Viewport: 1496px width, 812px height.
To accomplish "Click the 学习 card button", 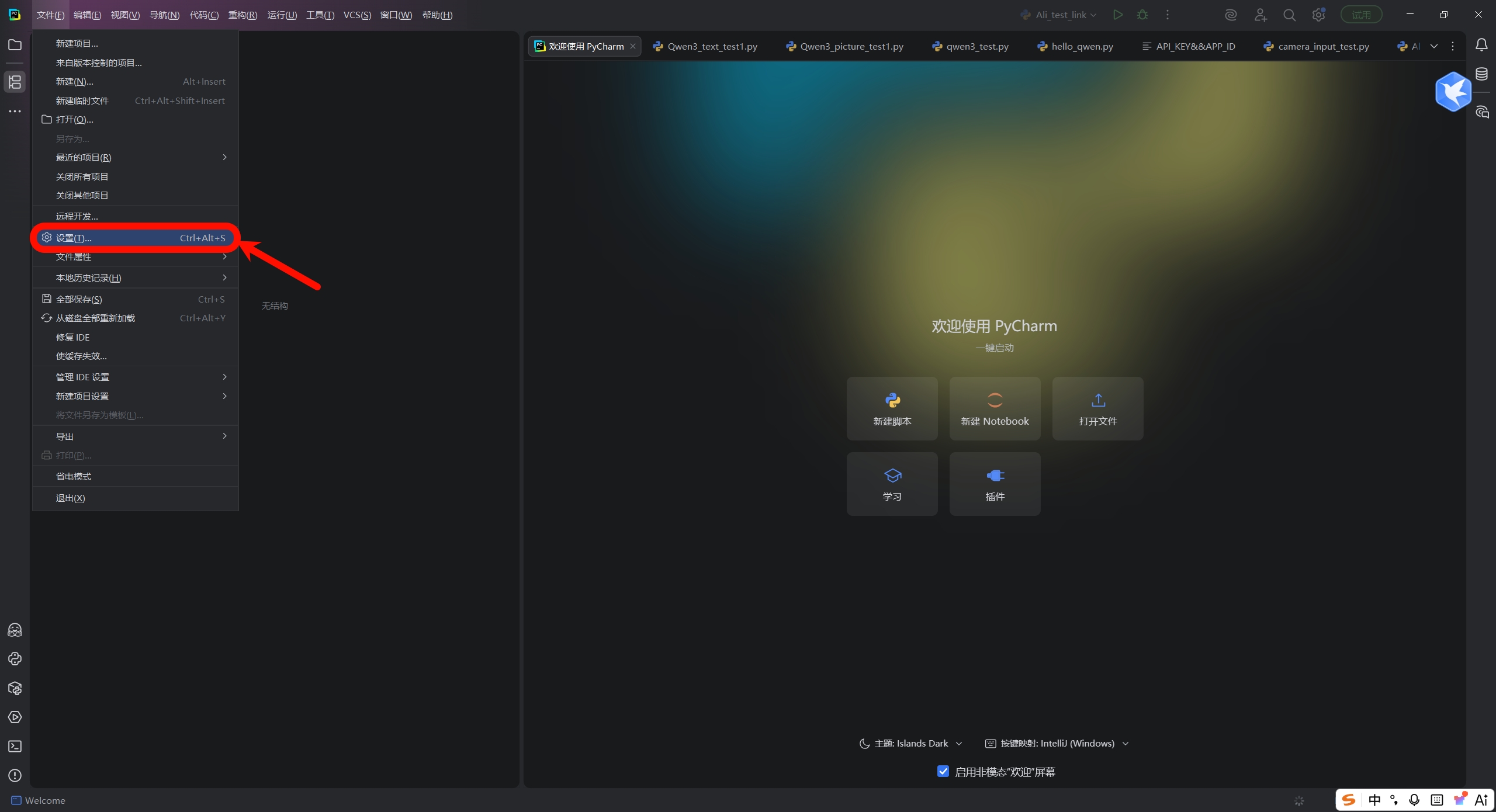I will (892, 484).
